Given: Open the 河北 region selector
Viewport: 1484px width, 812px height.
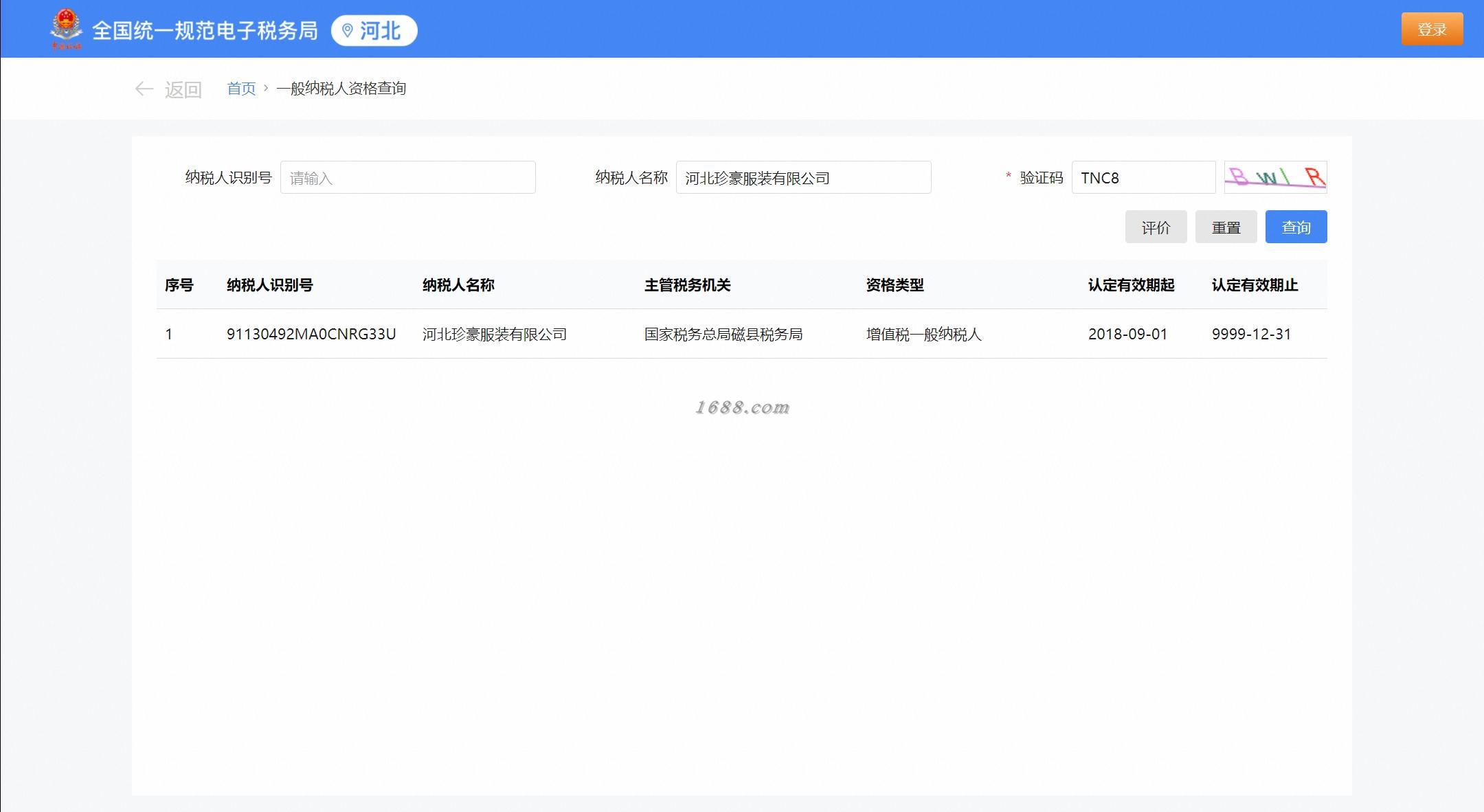Looking at the screenshot, I should tap(374, 30).
